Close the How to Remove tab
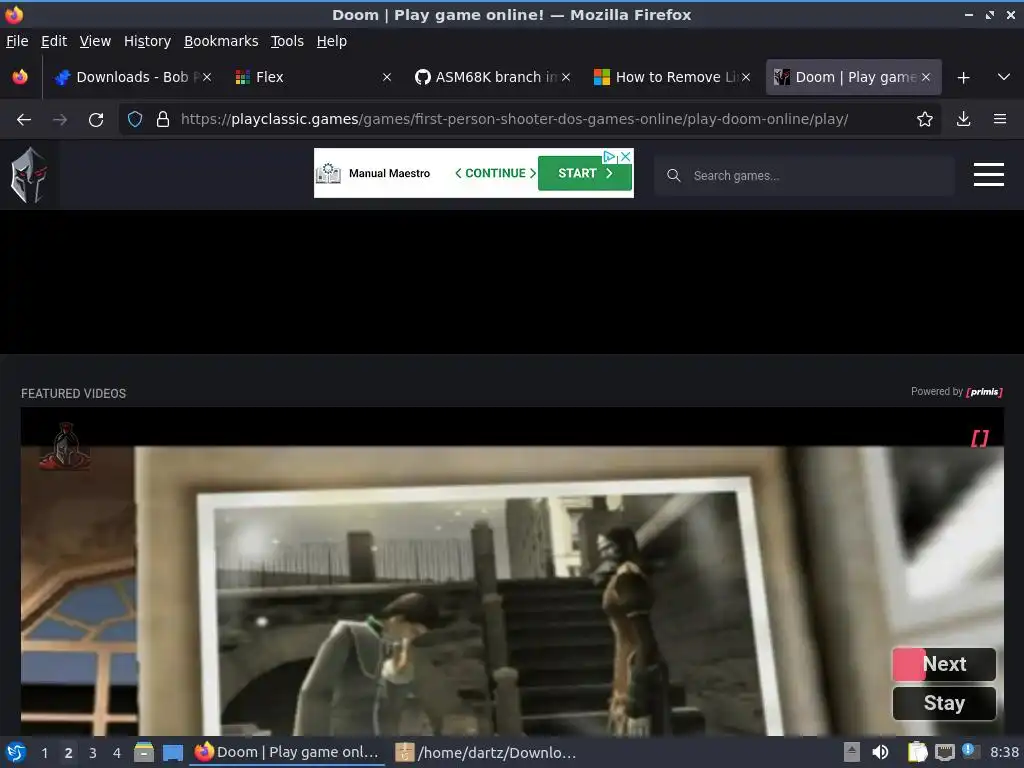1024x768 pixels. (x=746, y=77)
